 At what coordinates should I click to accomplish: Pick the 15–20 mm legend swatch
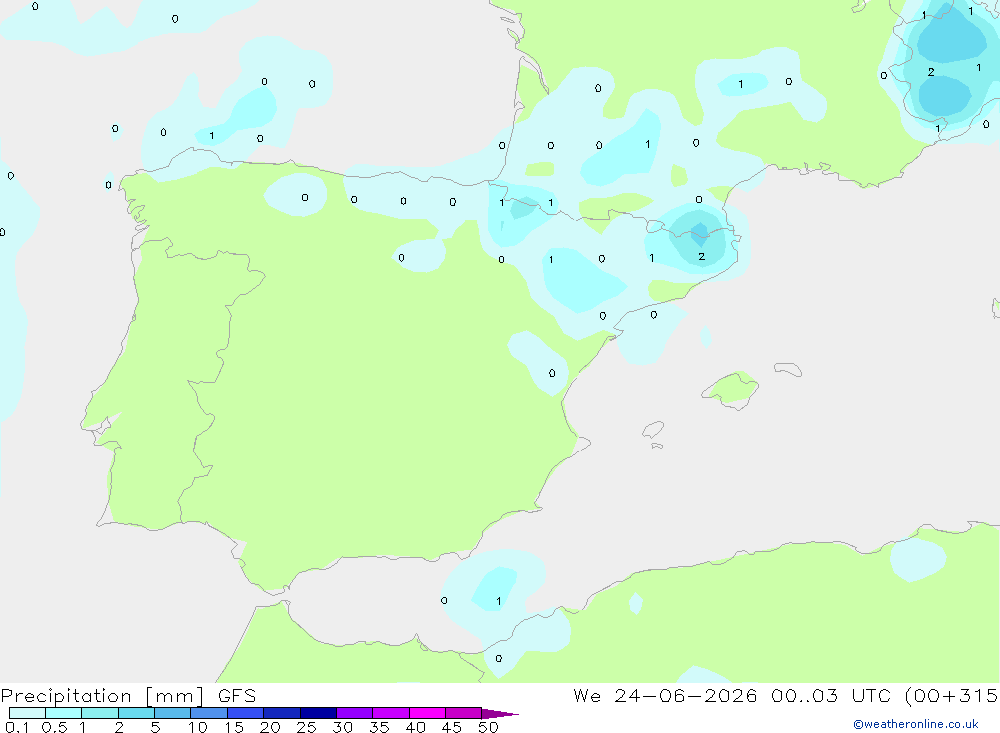tap(245, 713)
